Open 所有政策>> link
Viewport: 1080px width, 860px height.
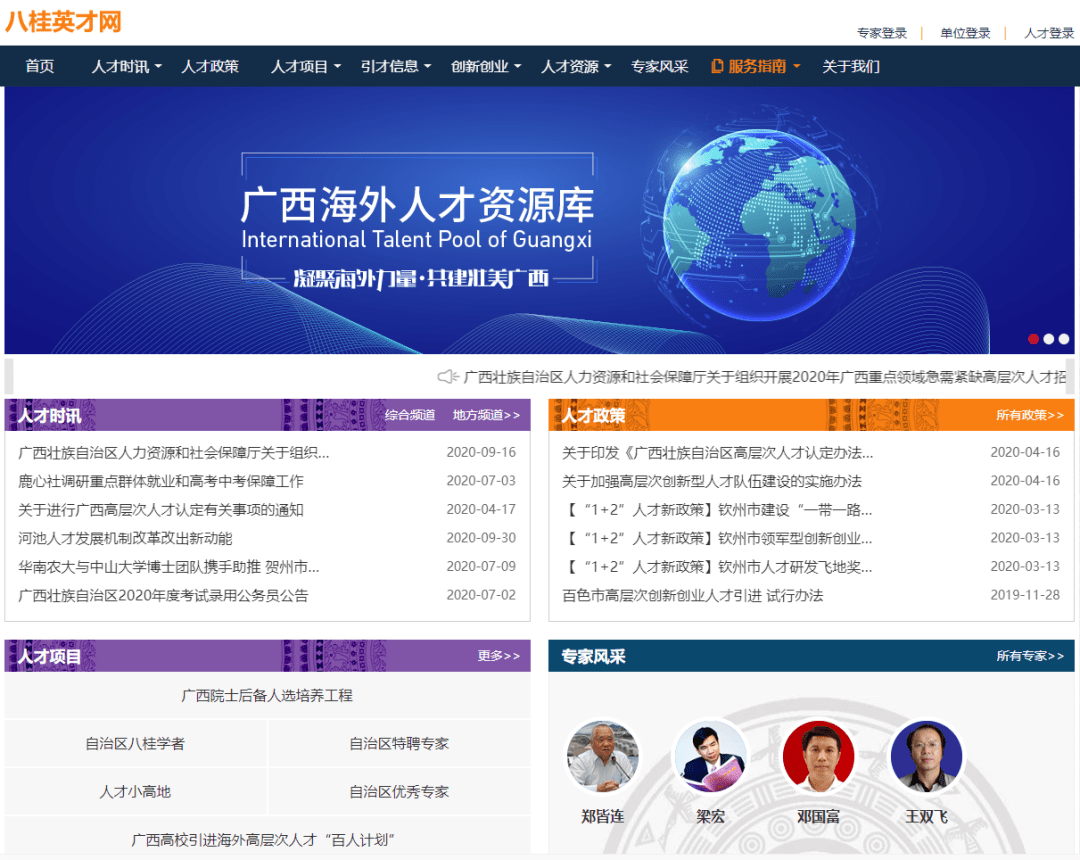1030,415
